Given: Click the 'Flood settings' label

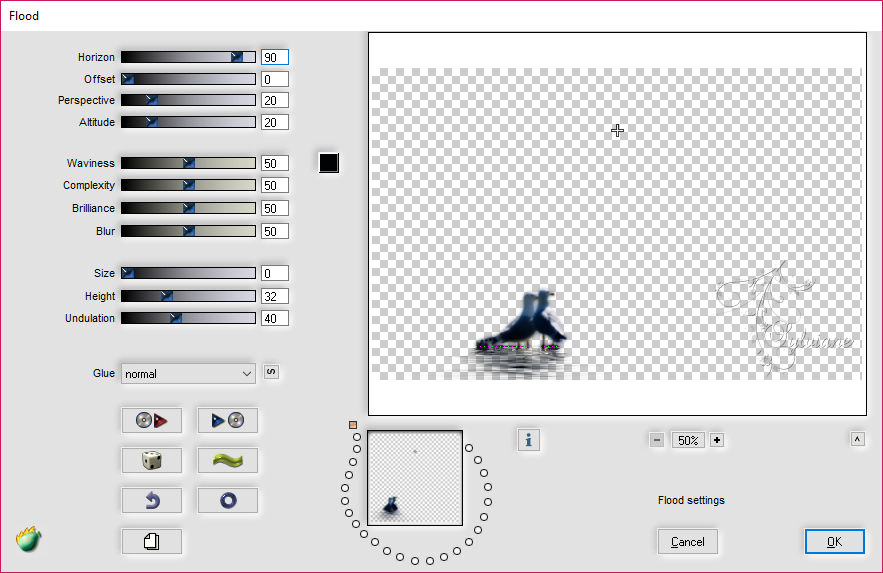Looking at the screenshot, I should 691,500.
